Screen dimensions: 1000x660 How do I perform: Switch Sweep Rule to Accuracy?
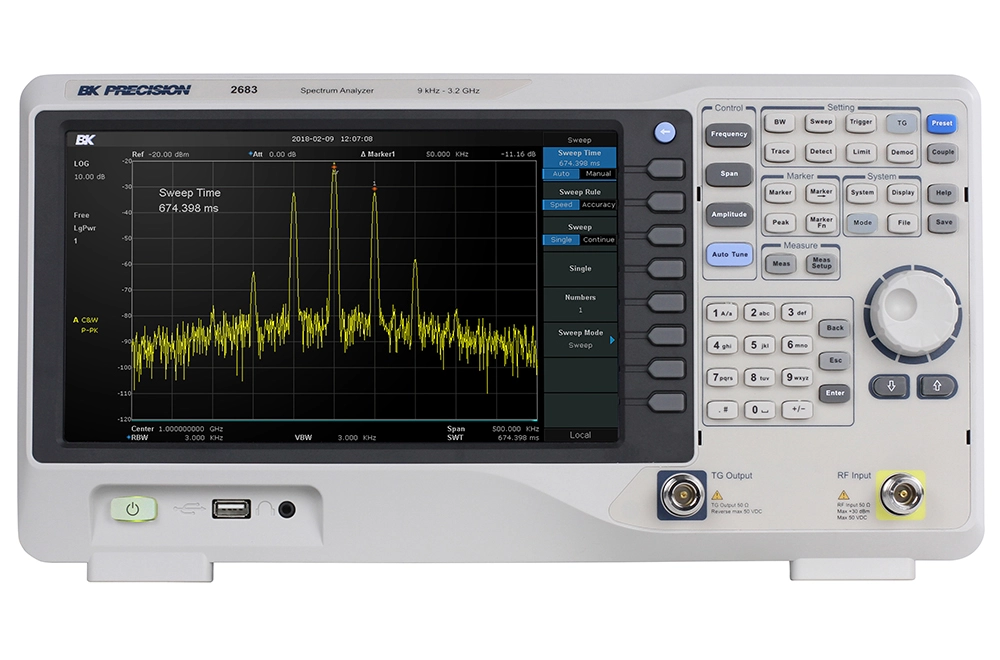click(598, 205)
